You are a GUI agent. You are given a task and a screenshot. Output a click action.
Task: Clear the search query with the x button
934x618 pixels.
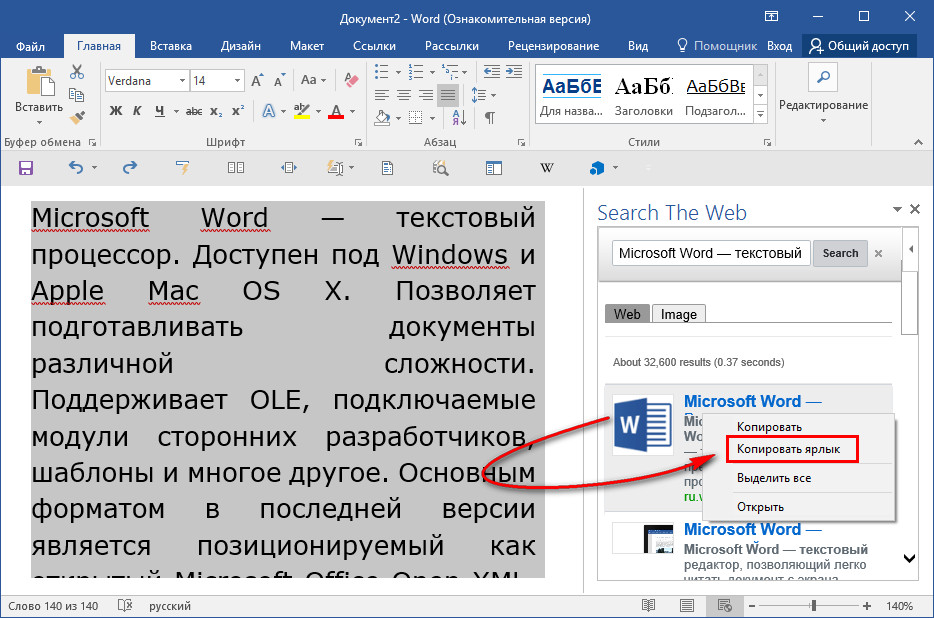(878, 253)
